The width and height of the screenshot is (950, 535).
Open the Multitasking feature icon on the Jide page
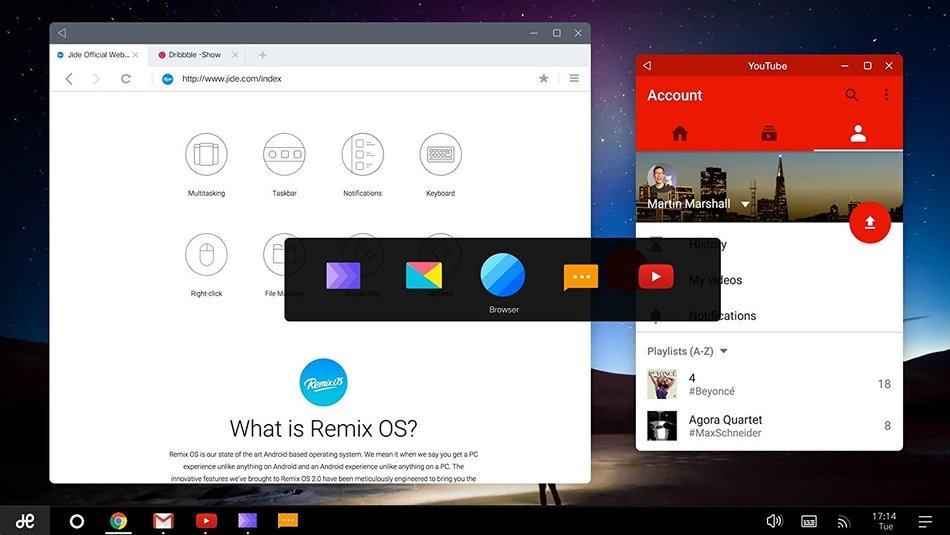(x=206, y=155)
